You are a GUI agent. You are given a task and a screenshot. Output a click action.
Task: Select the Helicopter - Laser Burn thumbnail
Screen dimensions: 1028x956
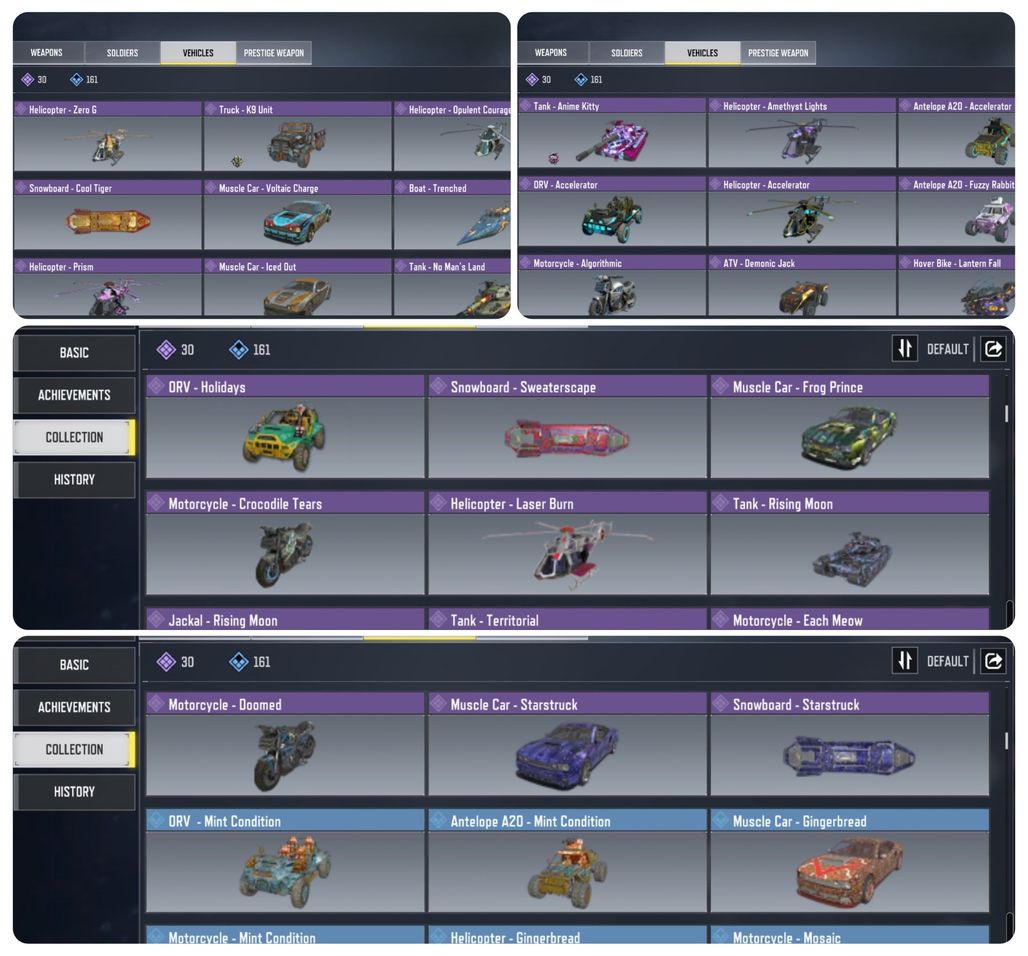pos(567,543)
